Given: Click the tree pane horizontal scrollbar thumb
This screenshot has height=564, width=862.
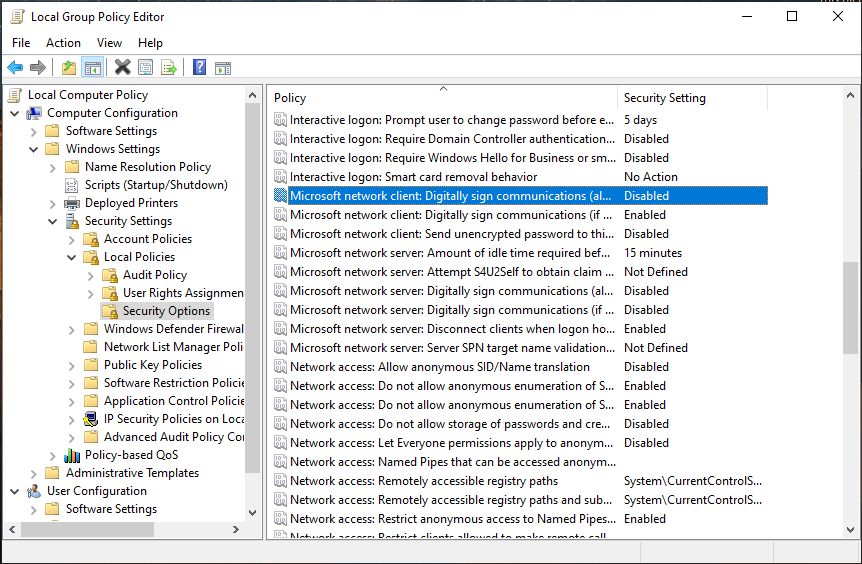Looking at the screenshot, I should click(87, 529).
